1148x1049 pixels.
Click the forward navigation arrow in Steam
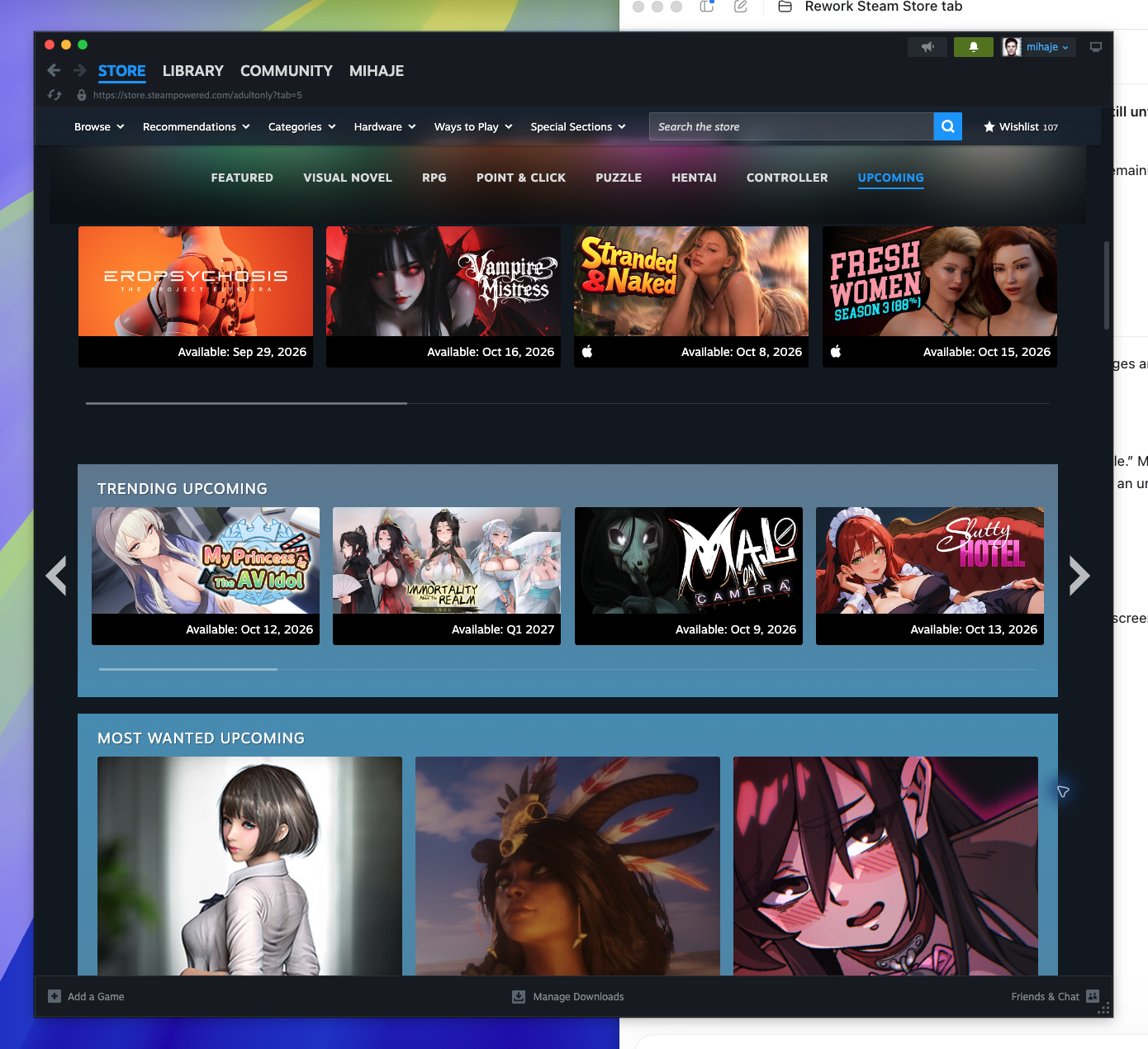(80, 70)
